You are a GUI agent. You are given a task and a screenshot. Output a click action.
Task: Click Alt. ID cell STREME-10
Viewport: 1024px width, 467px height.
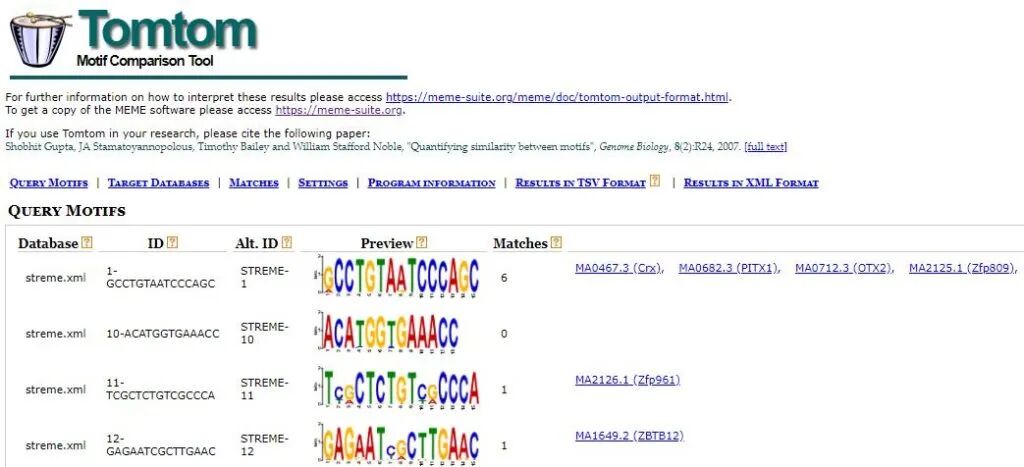264,334
